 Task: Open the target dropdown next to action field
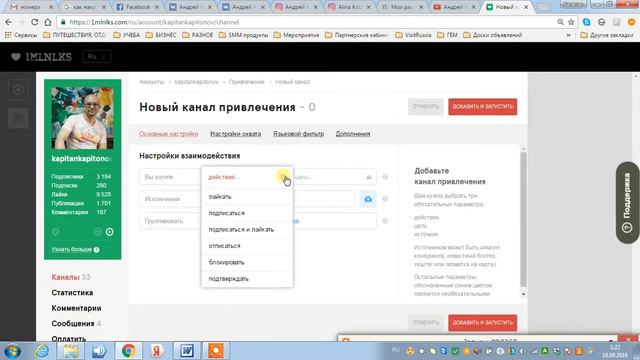pos(335,177)
